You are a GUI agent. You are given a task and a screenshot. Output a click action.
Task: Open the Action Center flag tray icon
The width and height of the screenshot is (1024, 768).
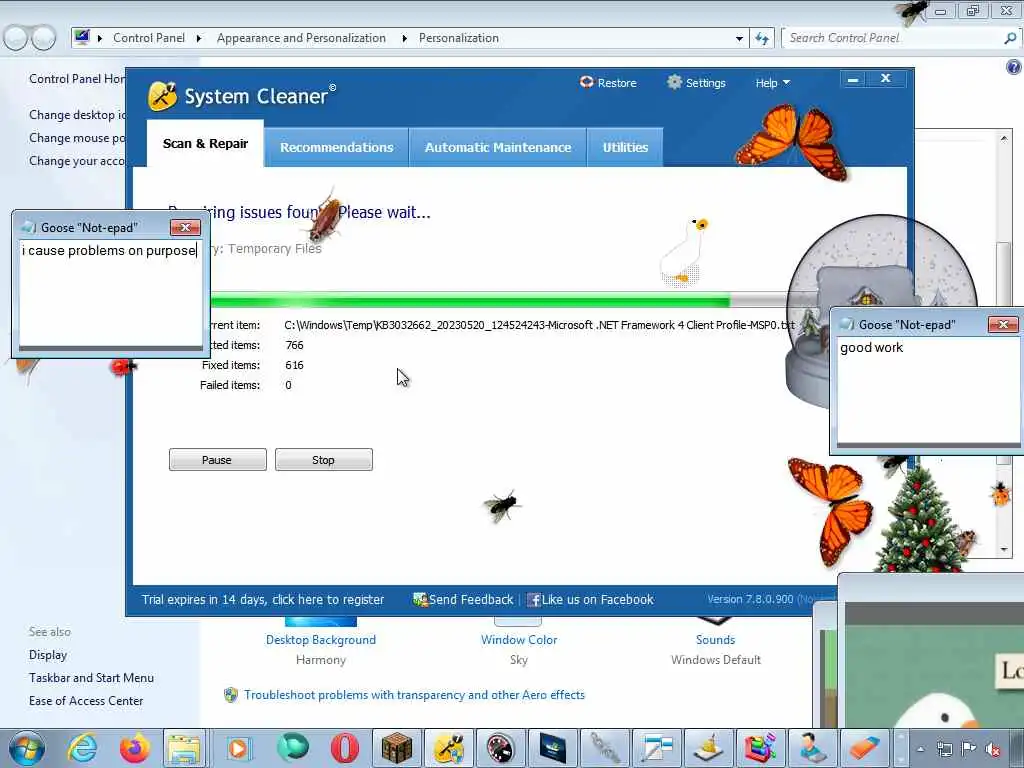pyautogui.click(x=968, y=749)
